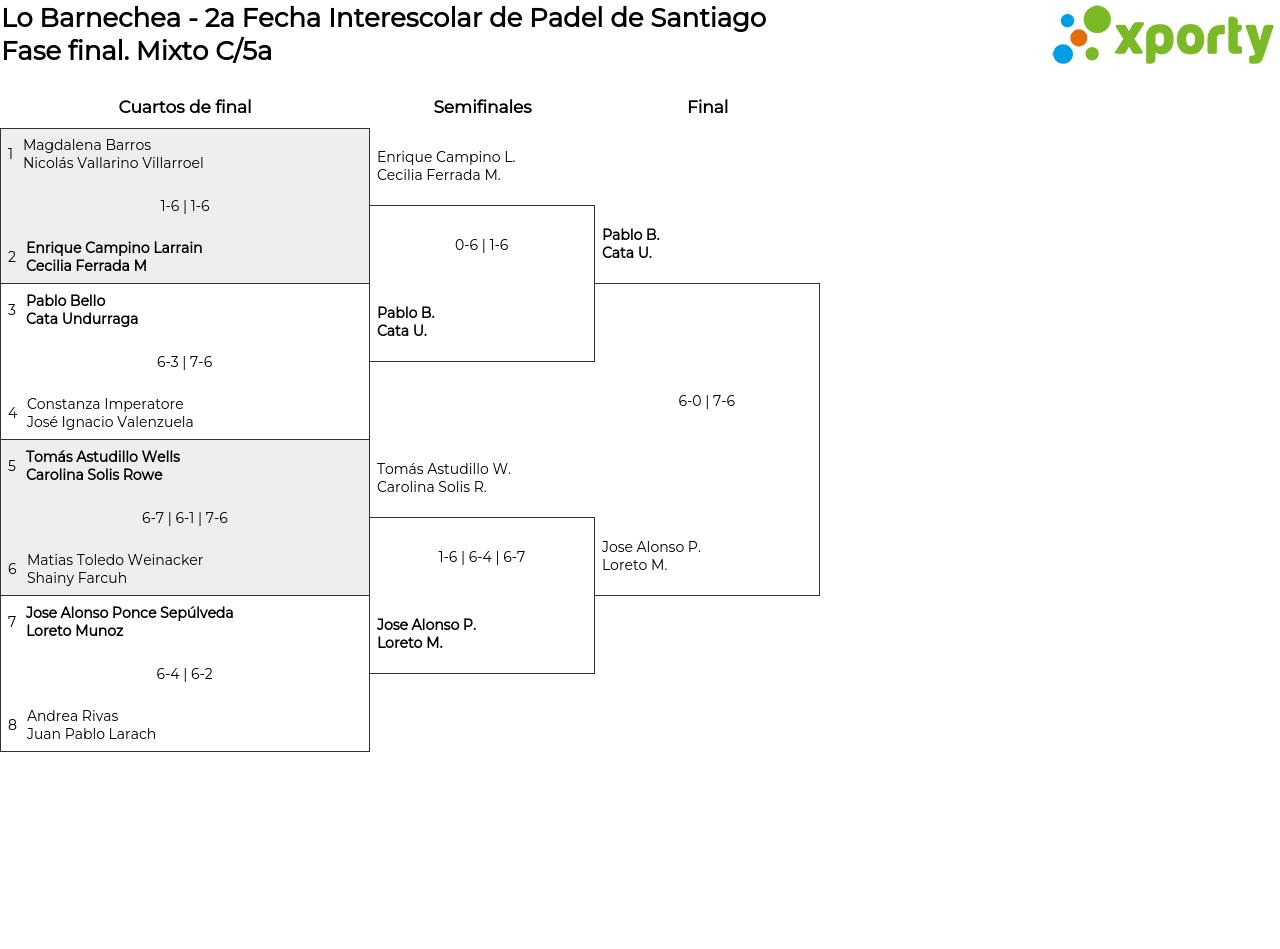
Task: Select Enrique Campino Larrain quarterfinal entry
Action: point(114,257)
